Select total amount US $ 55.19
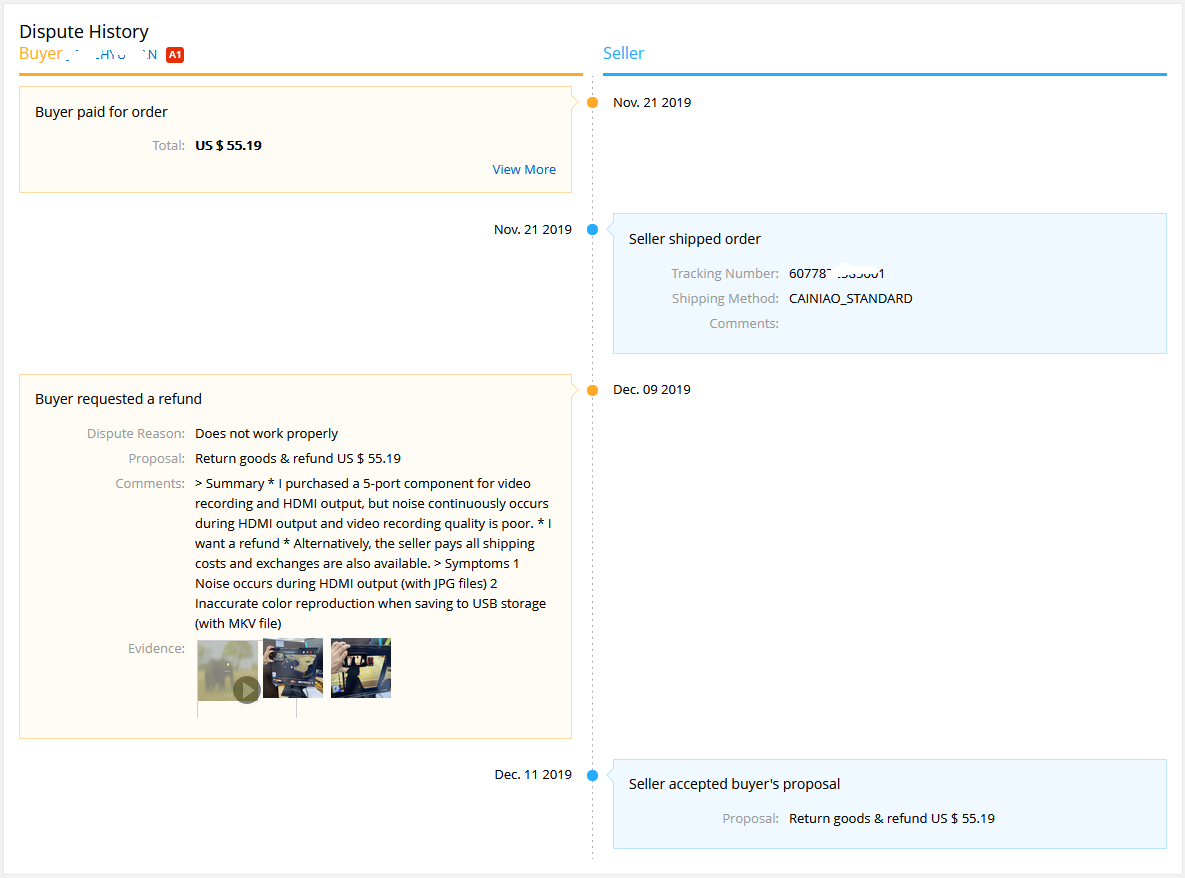1185x878 pixels. [x=228, y=146]
